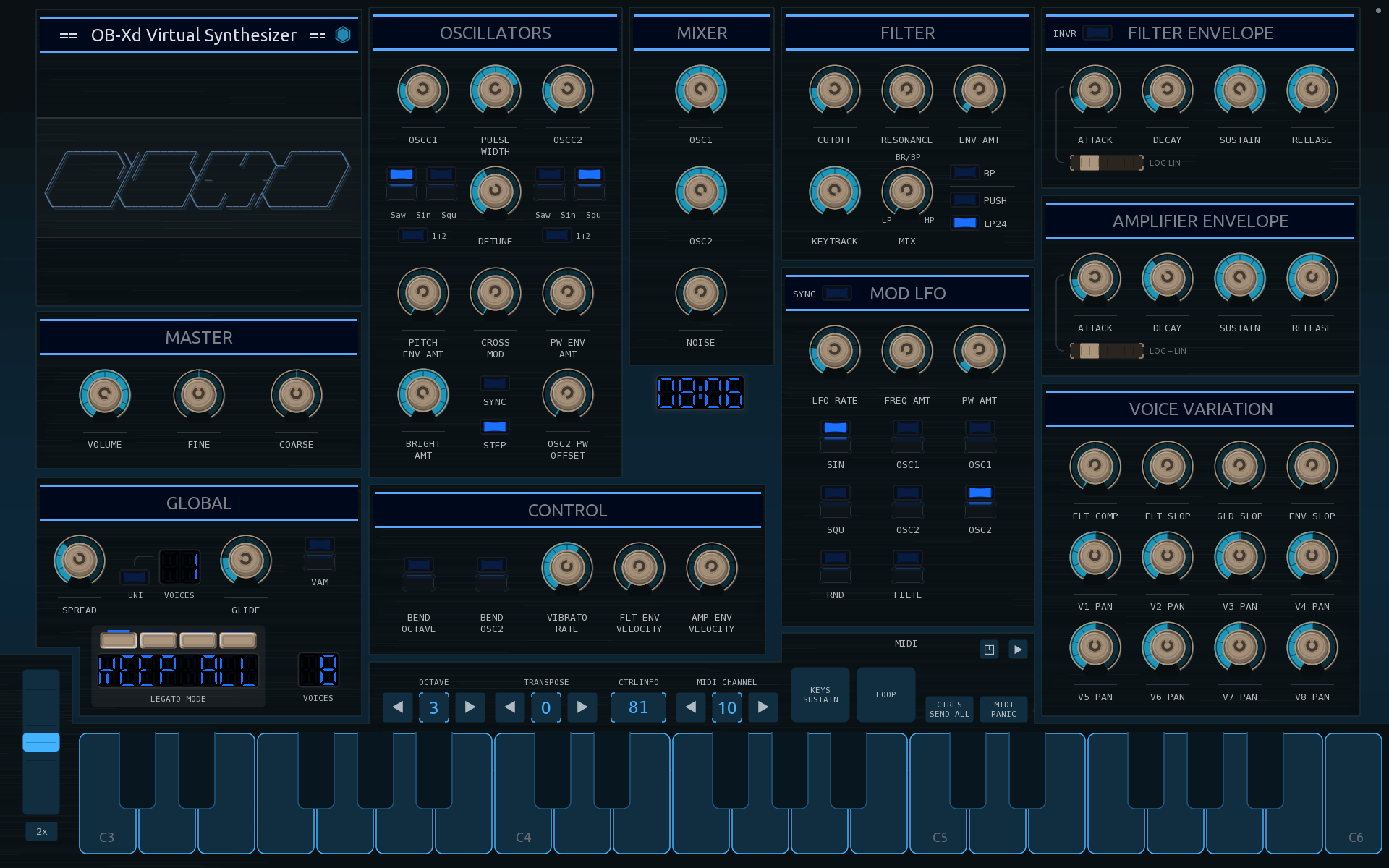Toggle the LFO FILTE destination switch

(908, 566)
